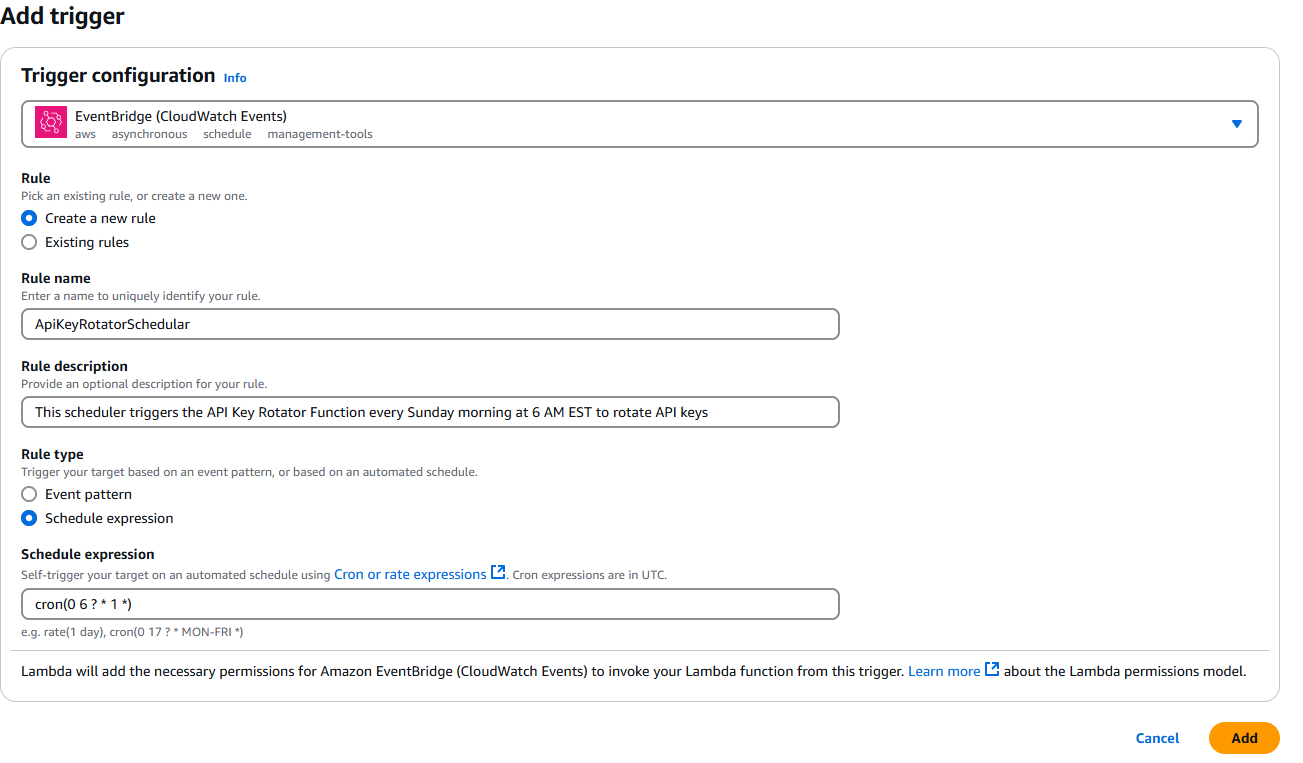Click the 'management-tools' tag text
This screenshot has height=763, width=1303.
320,134
